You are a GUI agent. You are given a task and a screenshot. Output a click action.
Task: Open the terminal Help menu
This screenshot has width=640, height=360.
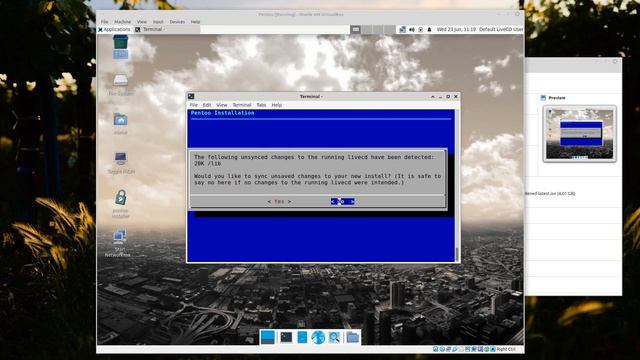(x=277, y=105)
